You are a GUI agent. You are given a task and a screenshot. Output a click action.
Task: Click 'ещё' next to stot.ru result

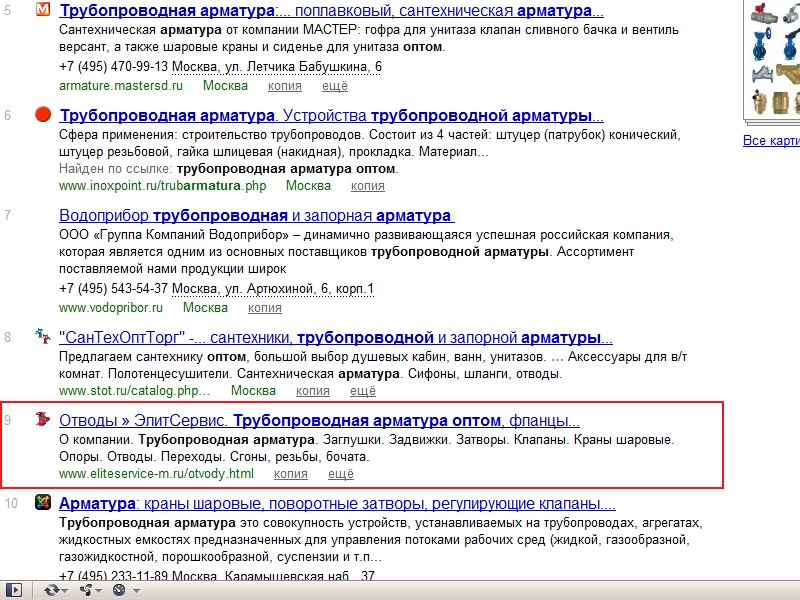point(363,391)
